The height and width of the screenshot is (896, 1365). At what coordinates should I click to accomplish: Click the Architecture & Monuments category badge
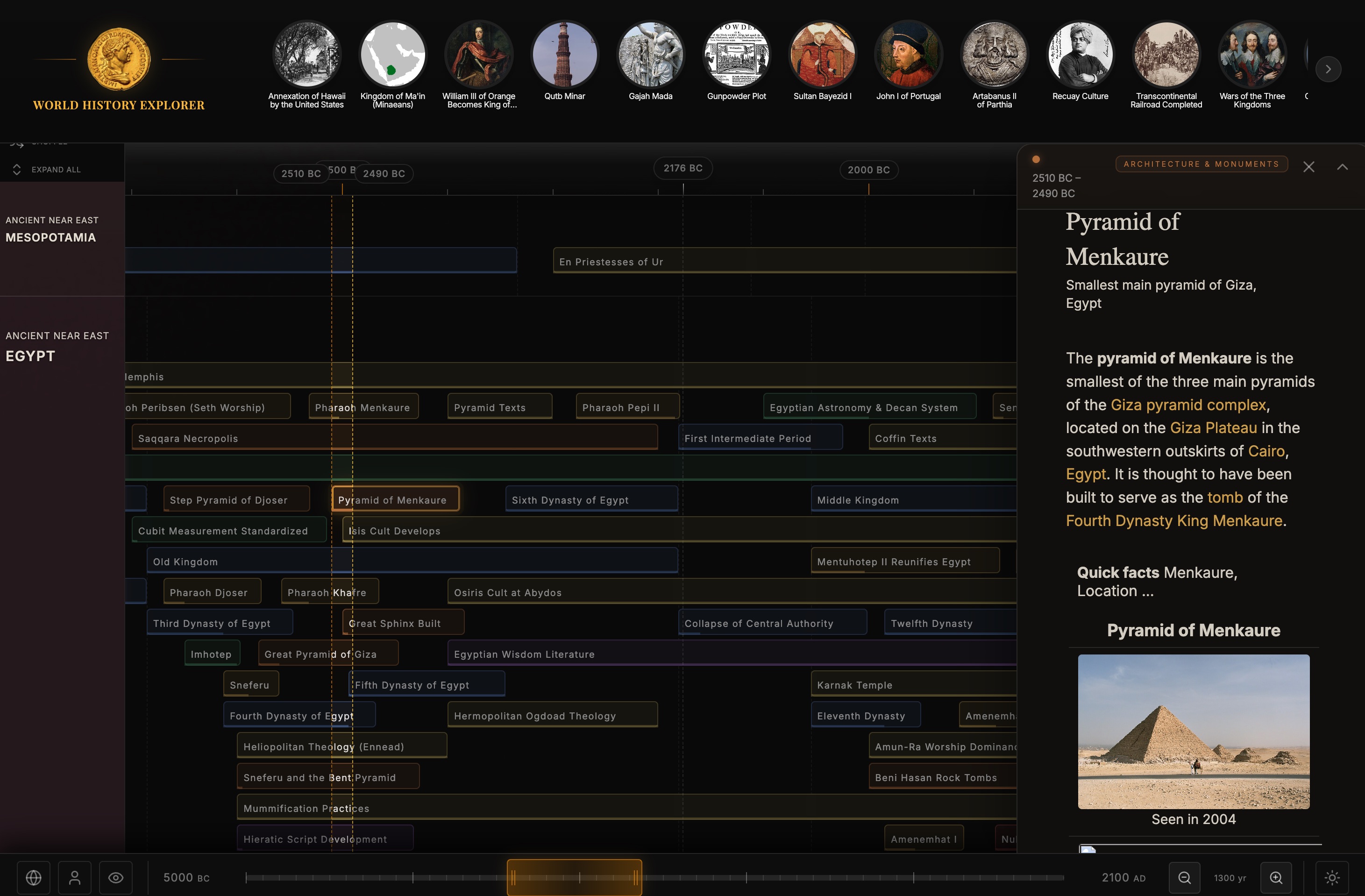(x=1201, y=164)
